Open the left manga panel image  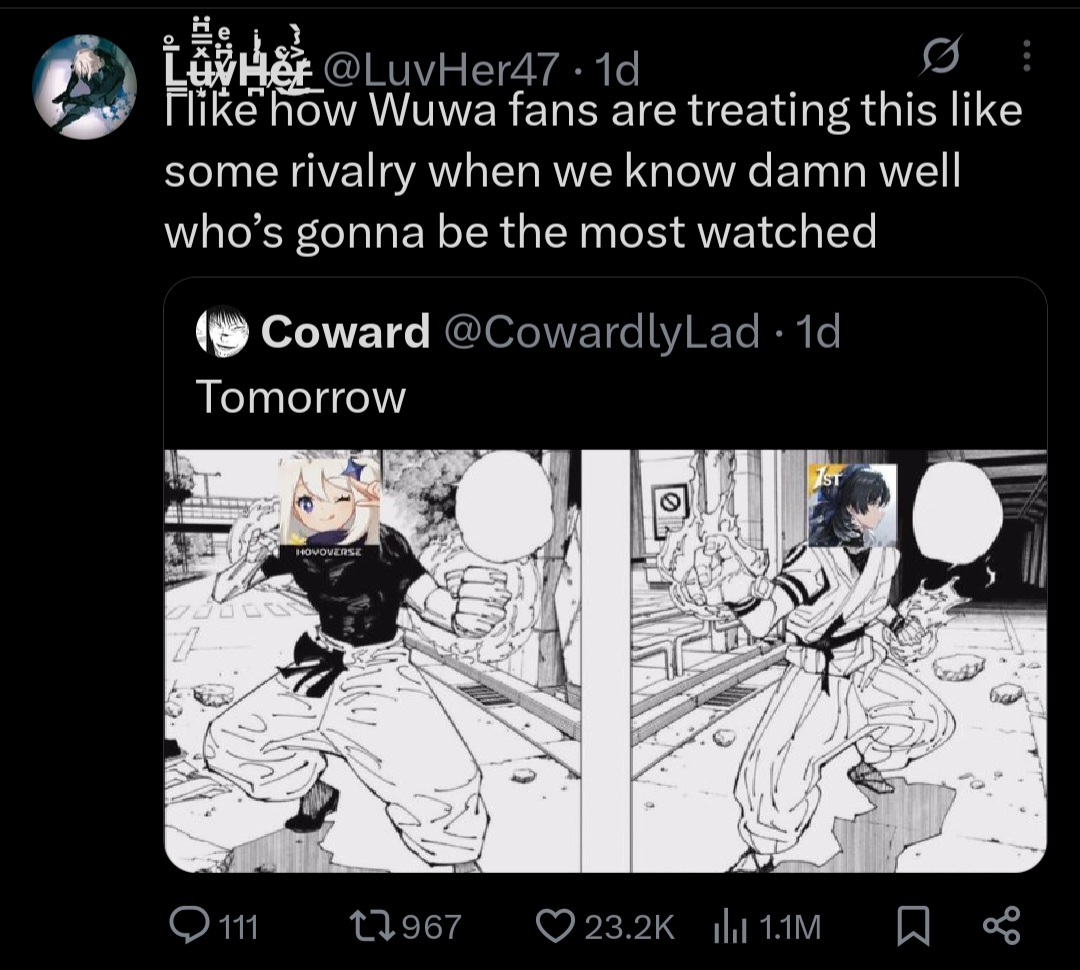pyautogui.click(x=373, y=661)
